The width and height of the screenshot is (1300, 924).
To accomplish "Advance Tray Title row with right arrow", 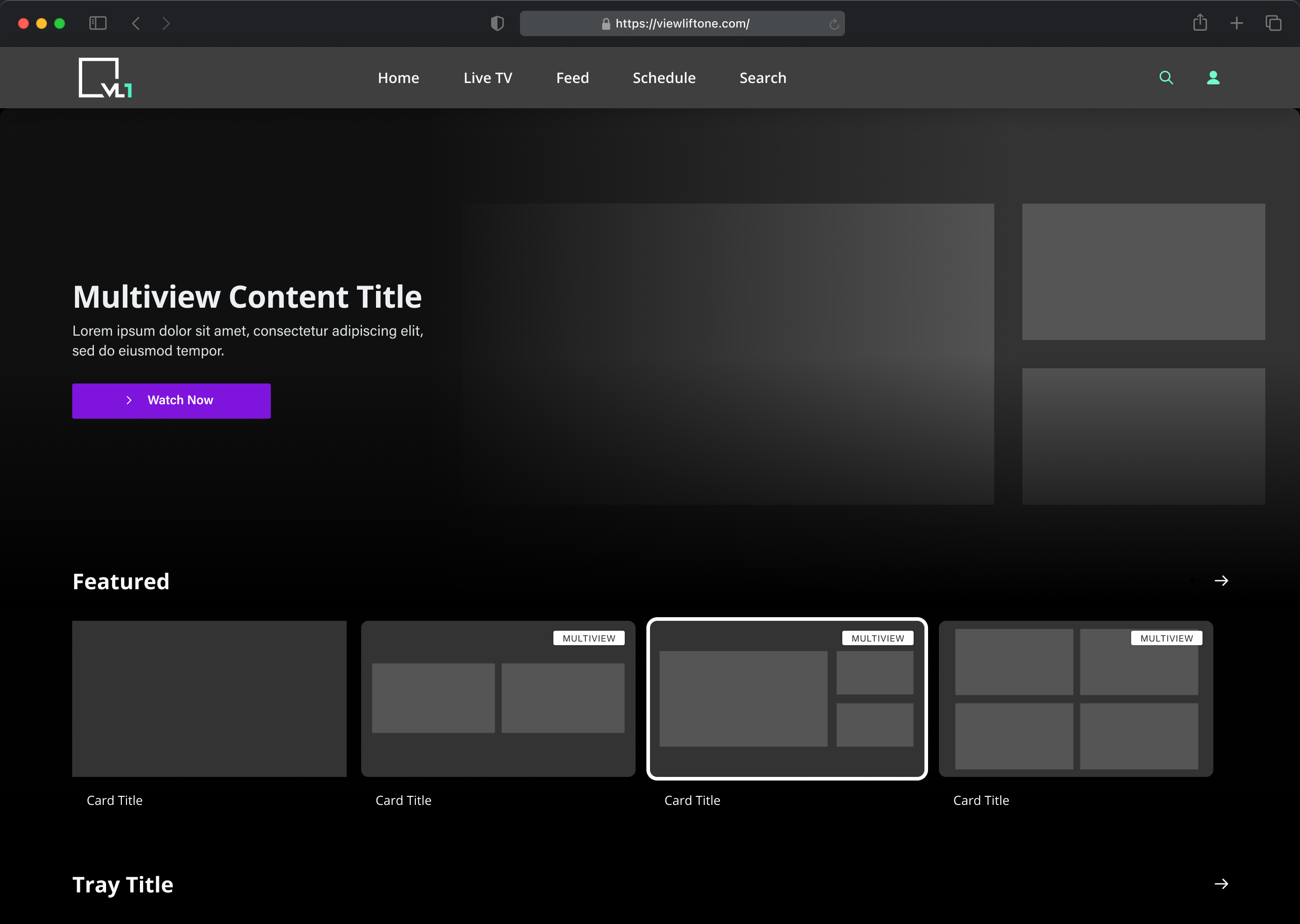I will pos(1221,883).
